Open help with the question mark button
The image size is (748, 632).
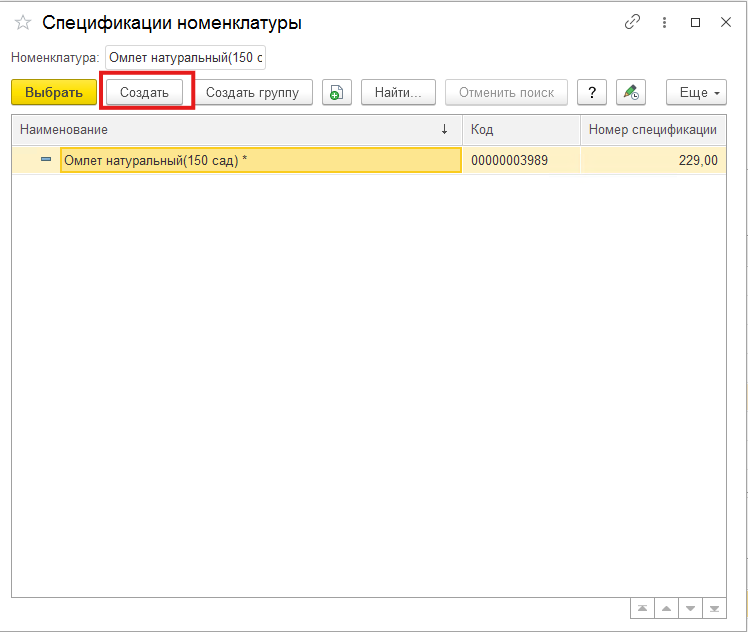click(592, 93)
